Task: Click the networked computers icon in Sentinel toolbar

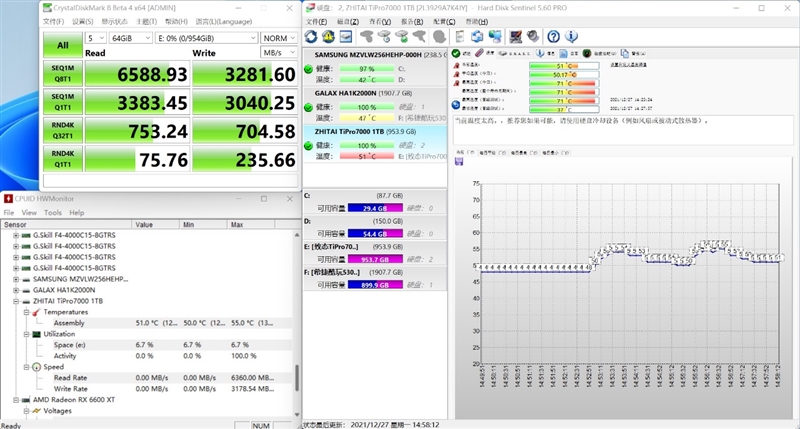Action: point(495,37)
